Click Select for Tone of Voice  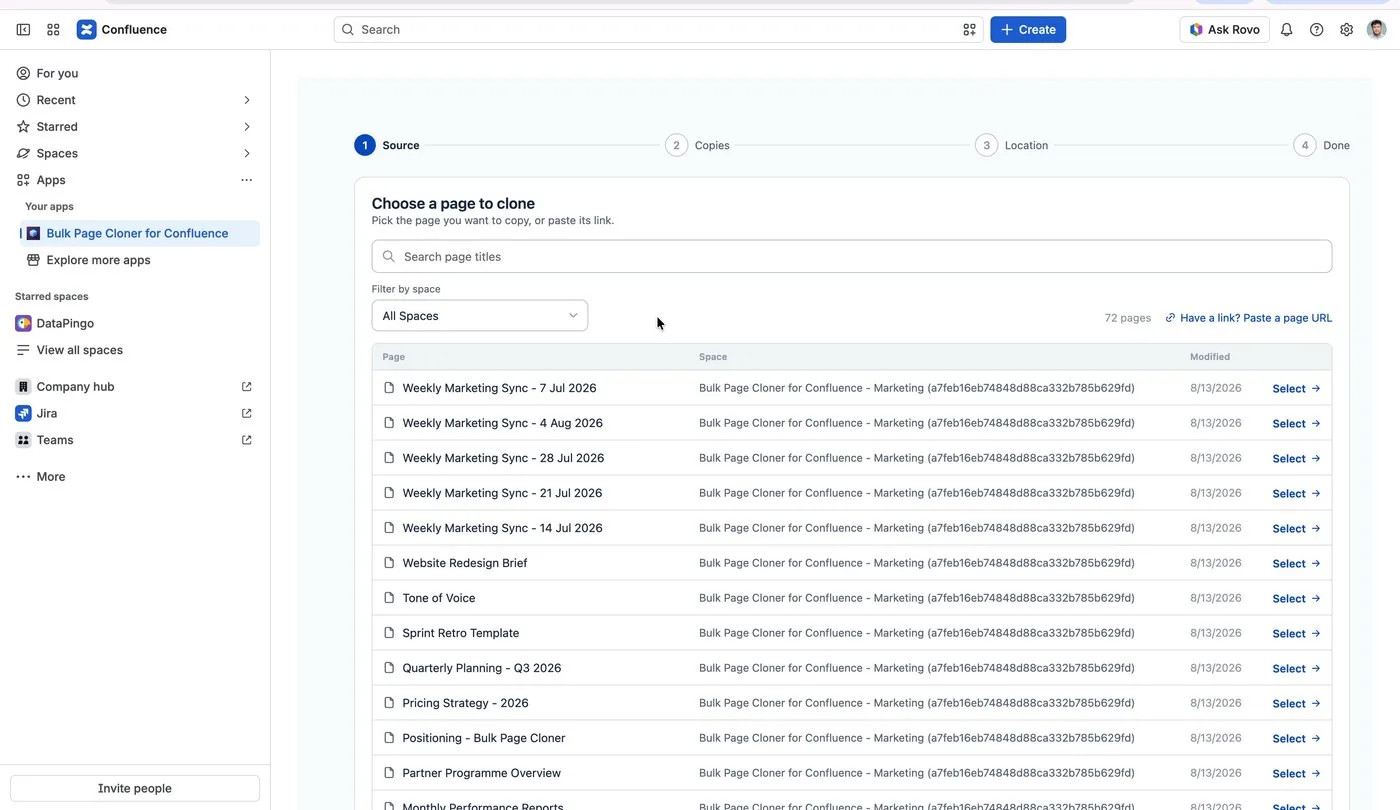(x=1296, y=599)
